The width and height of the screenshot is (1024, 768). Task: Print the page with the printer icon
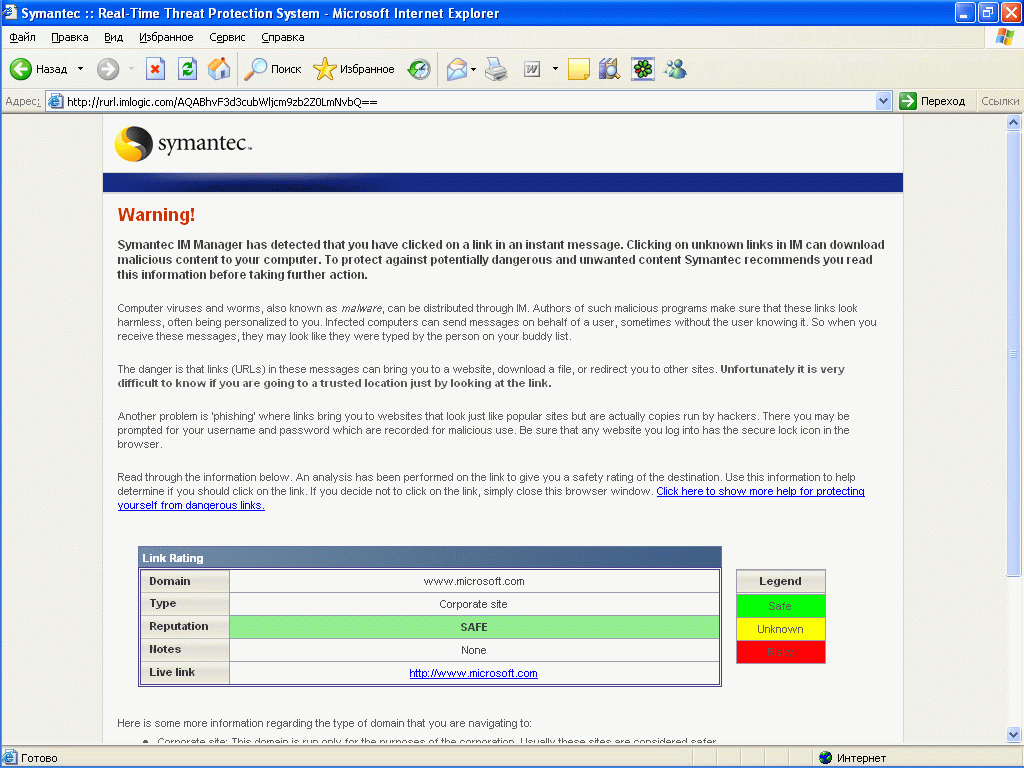(x=496, y=69)
